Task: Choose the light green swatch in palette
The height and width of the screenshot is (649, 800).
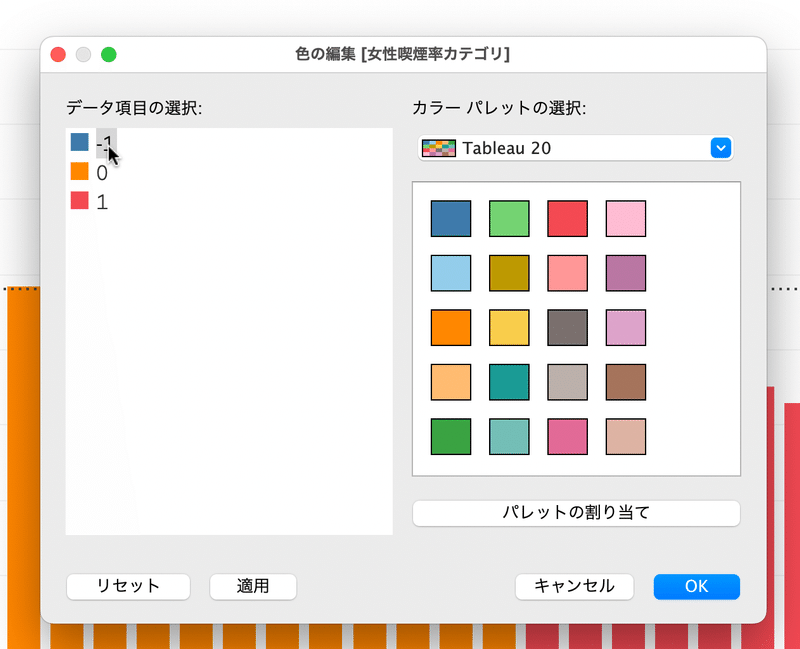Action: click(x=509, y=218)
